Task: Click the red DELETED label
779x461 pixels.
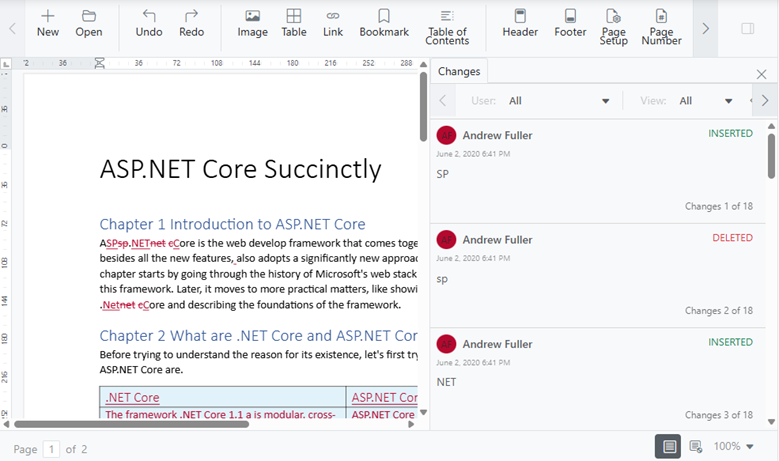Action: (x=732, y=237)
